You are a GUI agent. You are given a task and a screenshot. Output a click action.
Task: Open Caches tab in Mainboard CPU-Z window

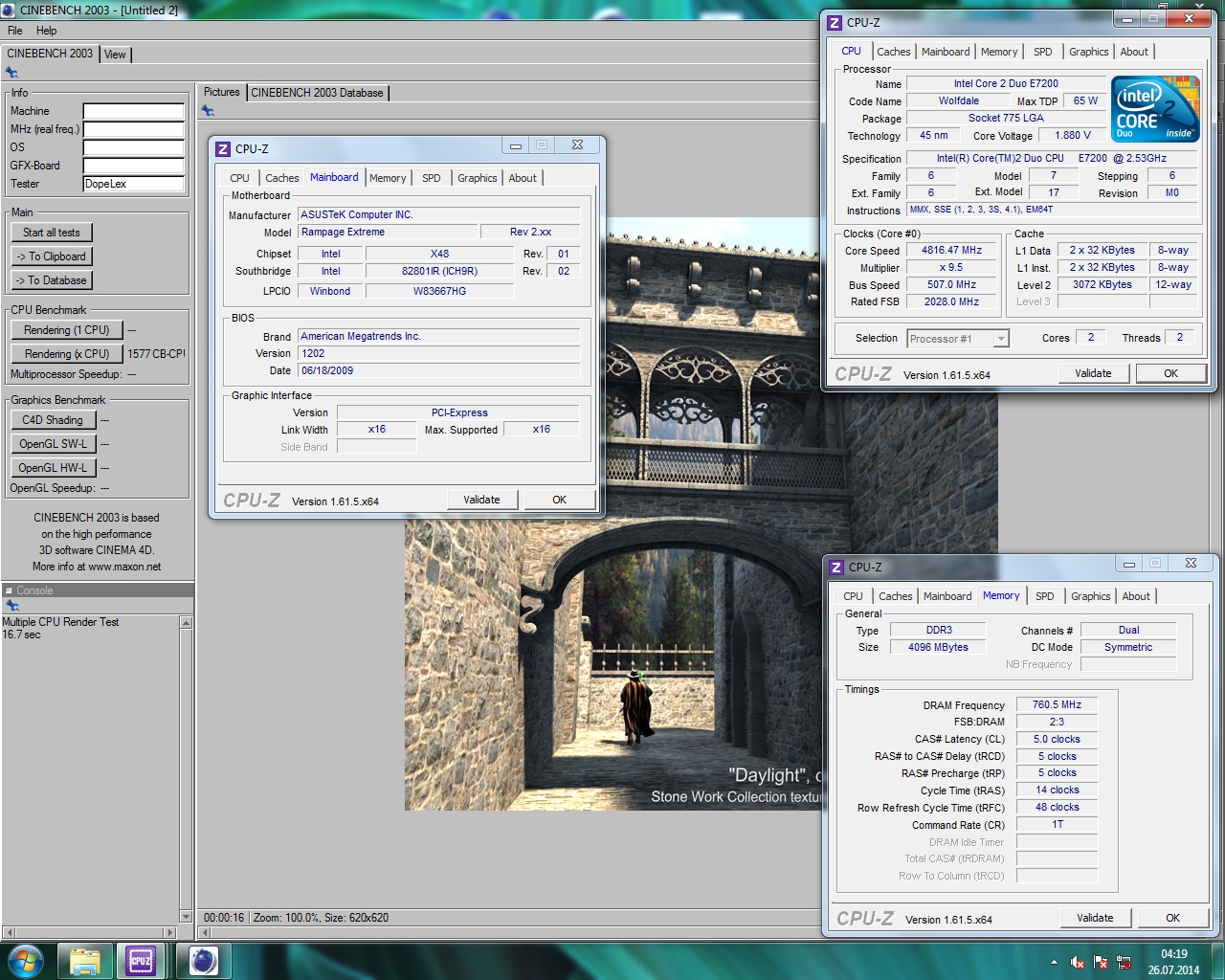(x=282, y=178)
